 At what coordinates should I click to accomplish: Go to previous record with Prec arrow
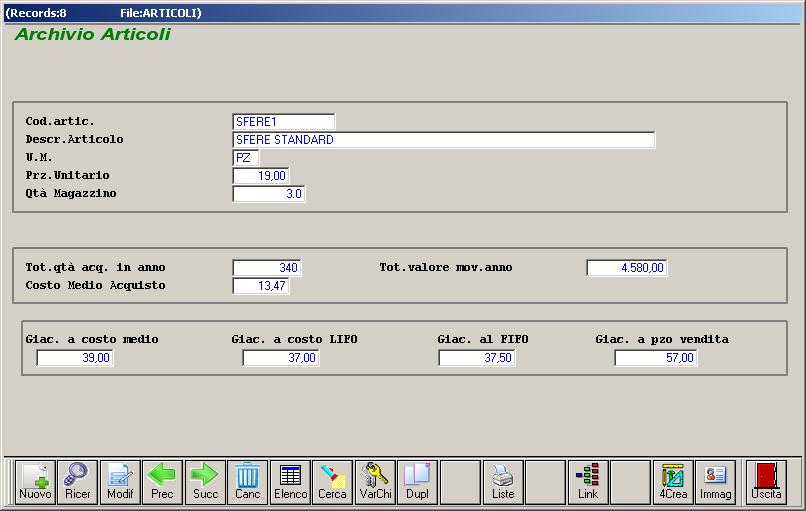coord(162,482)
